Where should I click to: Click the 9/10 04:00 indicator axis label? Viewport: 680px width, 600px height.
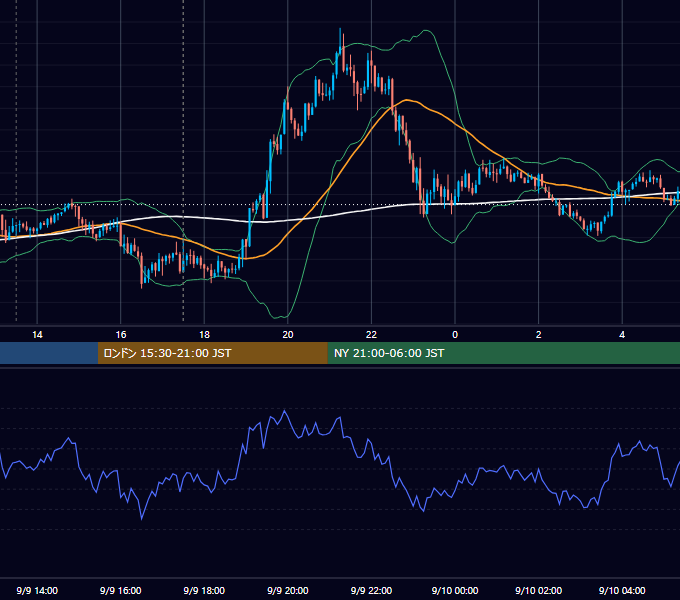(x=622, y=590)
